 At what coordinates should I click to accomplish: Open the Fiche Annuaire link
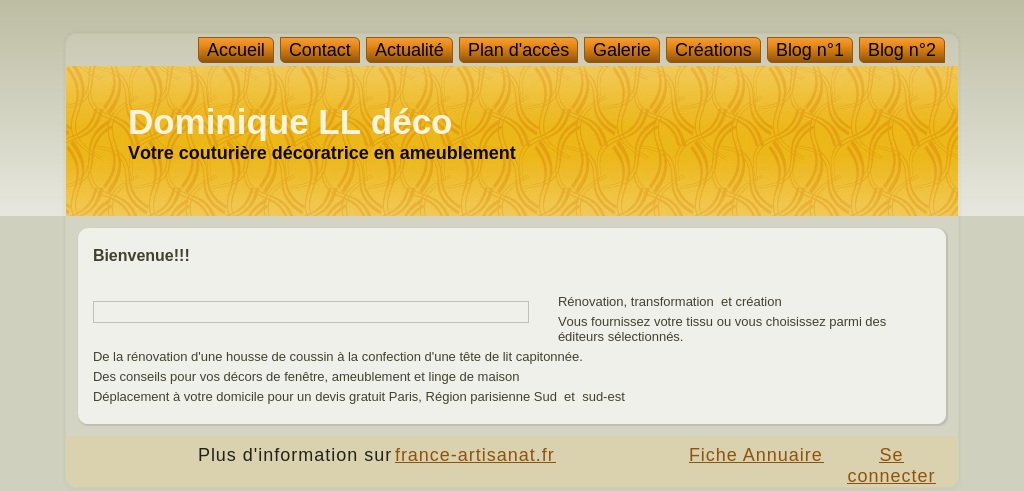point(756,455)
